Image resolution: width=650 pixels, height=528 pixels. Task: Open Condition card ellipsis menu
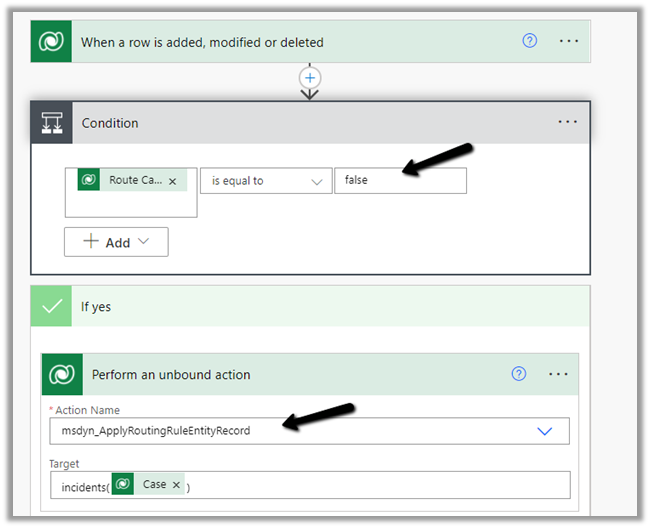pos(568,122)
